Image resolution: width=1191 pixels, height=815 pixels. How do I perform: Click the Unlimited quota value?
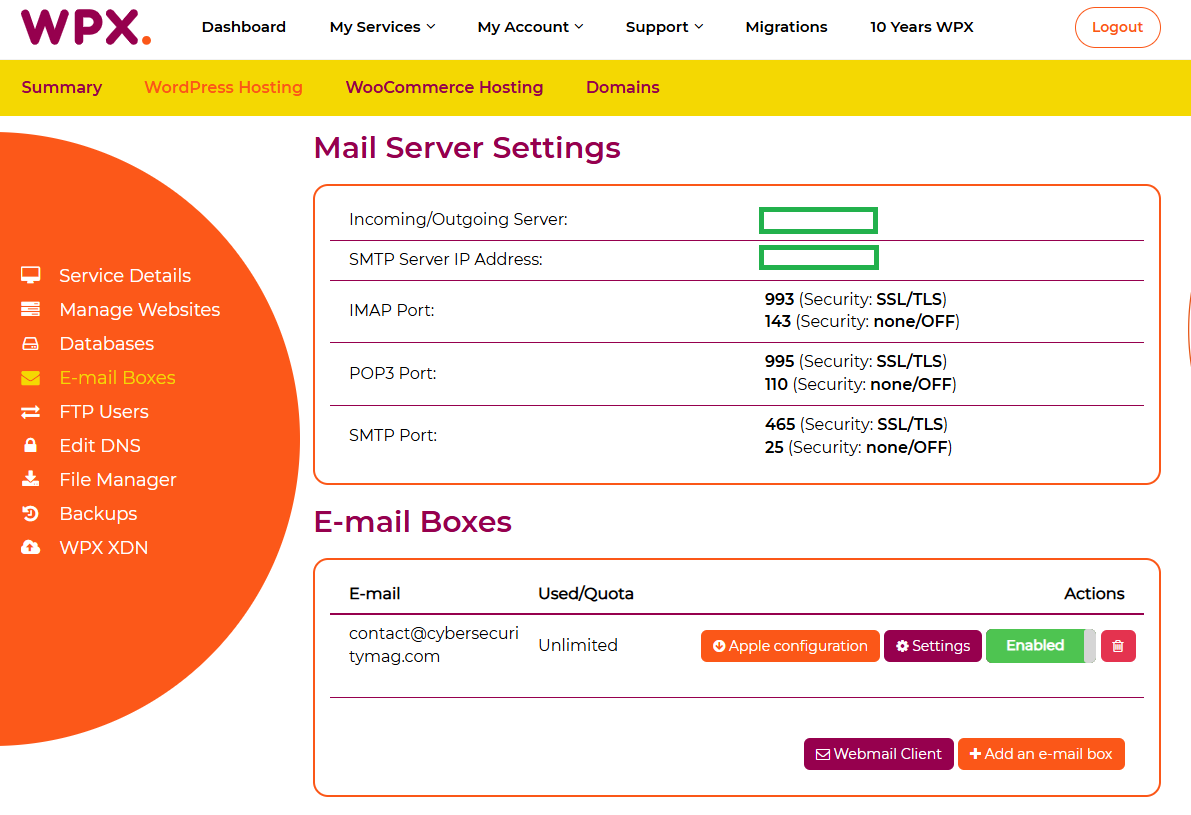tap(578, 645)
